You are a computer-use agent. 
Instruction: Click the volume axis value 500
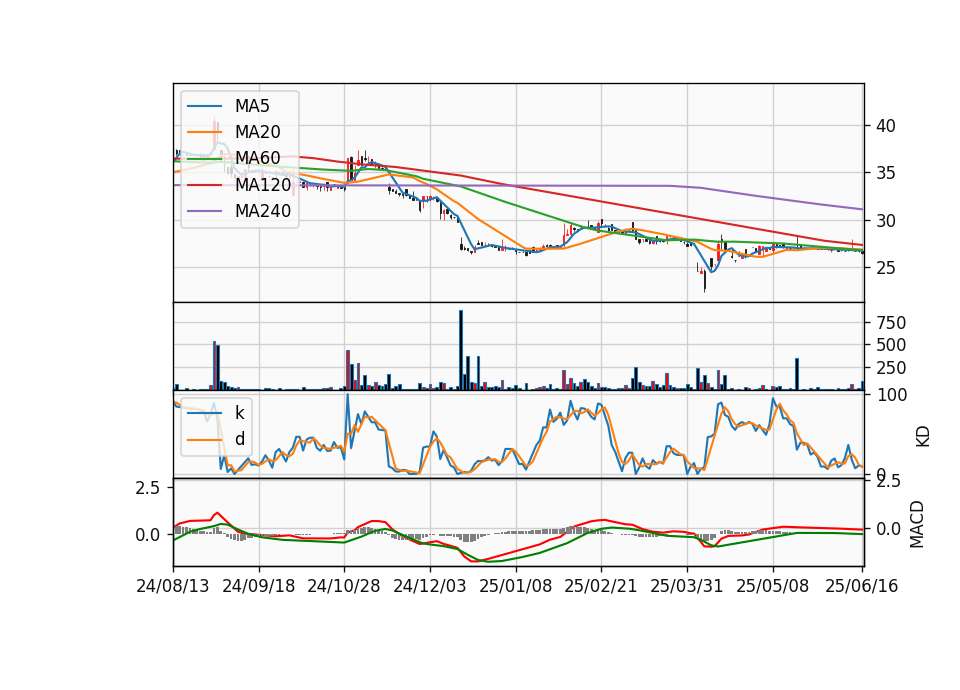[x=891, y=345]
